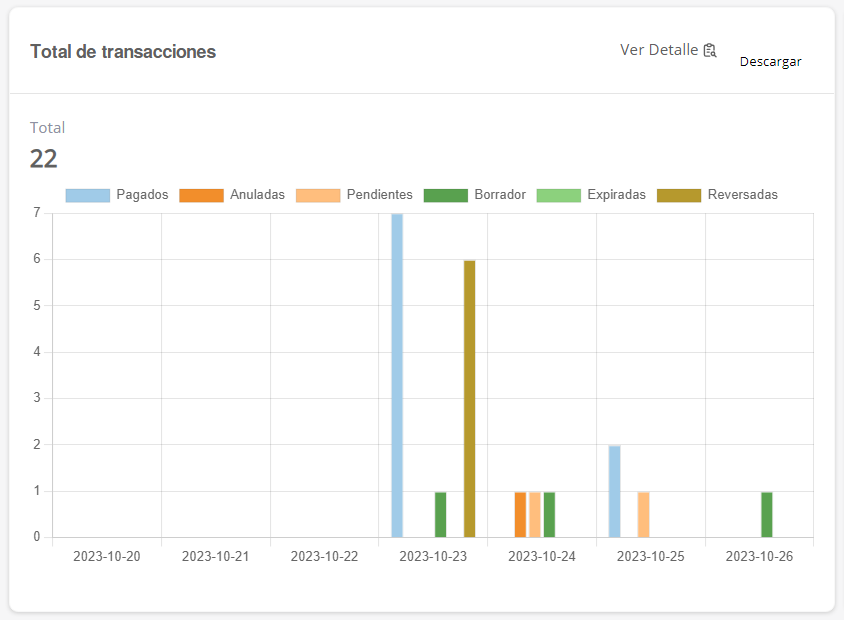This screenshot has height=620, width=844.
Task: Click the Reversadas olive legend swatch
Action: pyautogui.click(x=678, y=195)
